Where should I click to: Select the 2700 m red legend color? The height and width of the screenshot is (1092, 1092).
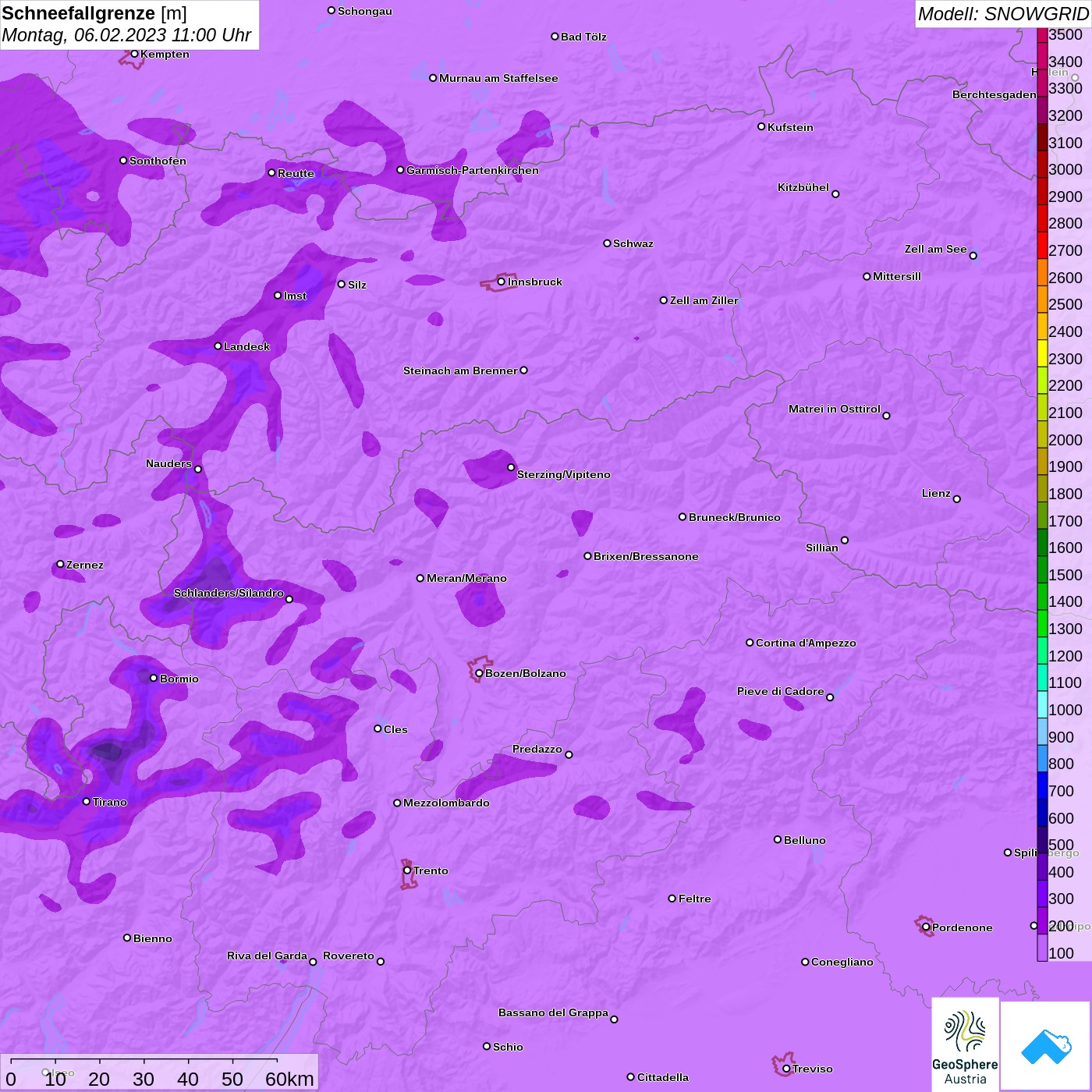pyautogui.click(x=1042, y=245)
